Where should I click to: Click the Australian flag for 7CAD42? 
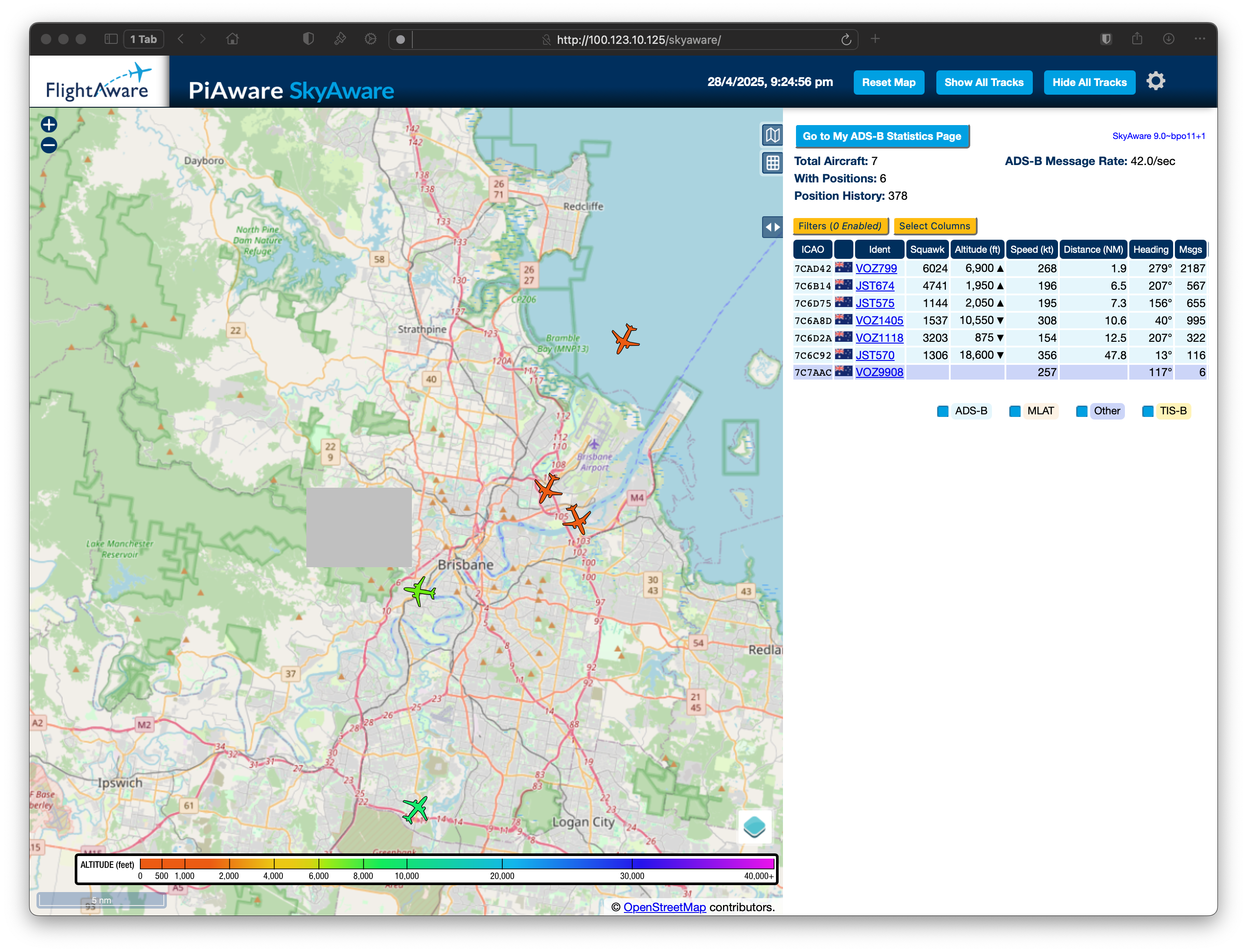coord(843,268)
